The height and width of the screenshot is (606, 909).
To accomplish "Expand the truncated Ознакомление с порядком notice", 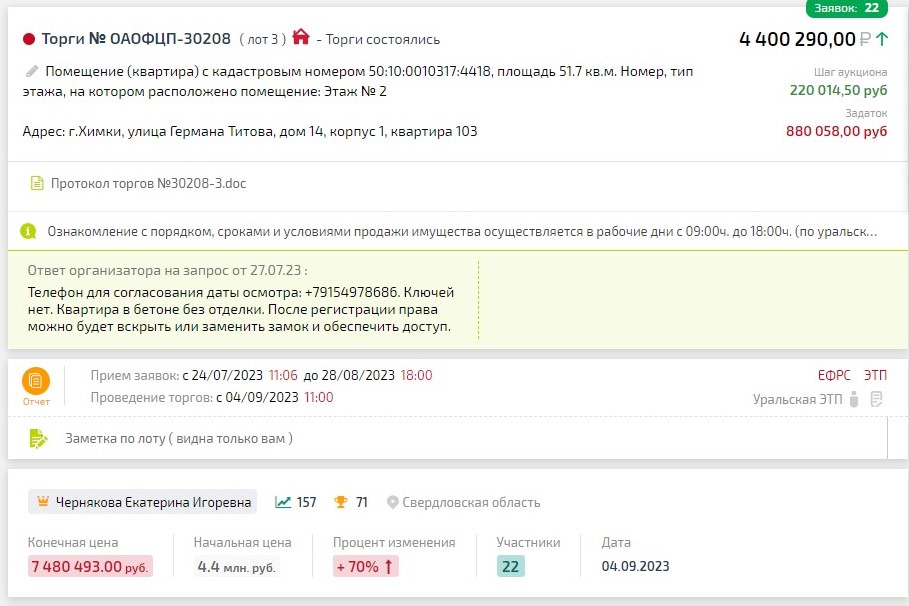I will [x=462, y=231].
